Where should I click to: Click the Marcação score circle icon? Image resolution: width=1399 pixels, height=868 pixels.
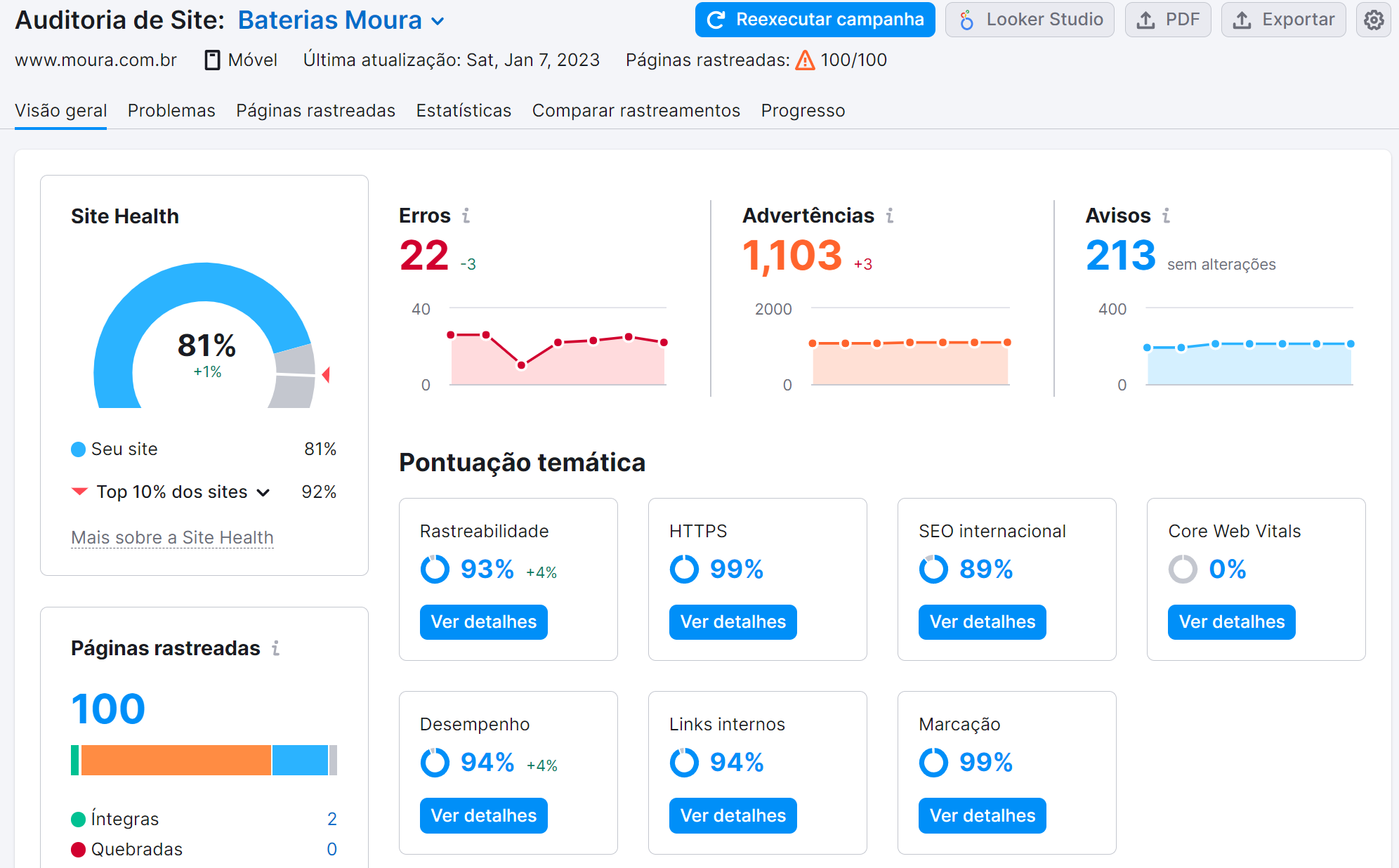coord(933,762)
